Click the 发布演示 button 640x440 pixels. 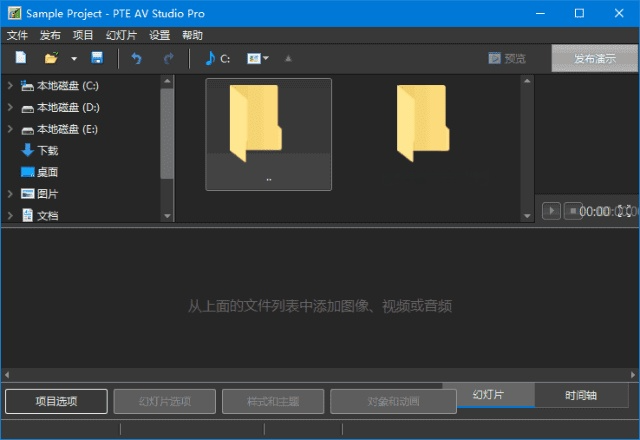pyautogui.click(x=595, y=59)
